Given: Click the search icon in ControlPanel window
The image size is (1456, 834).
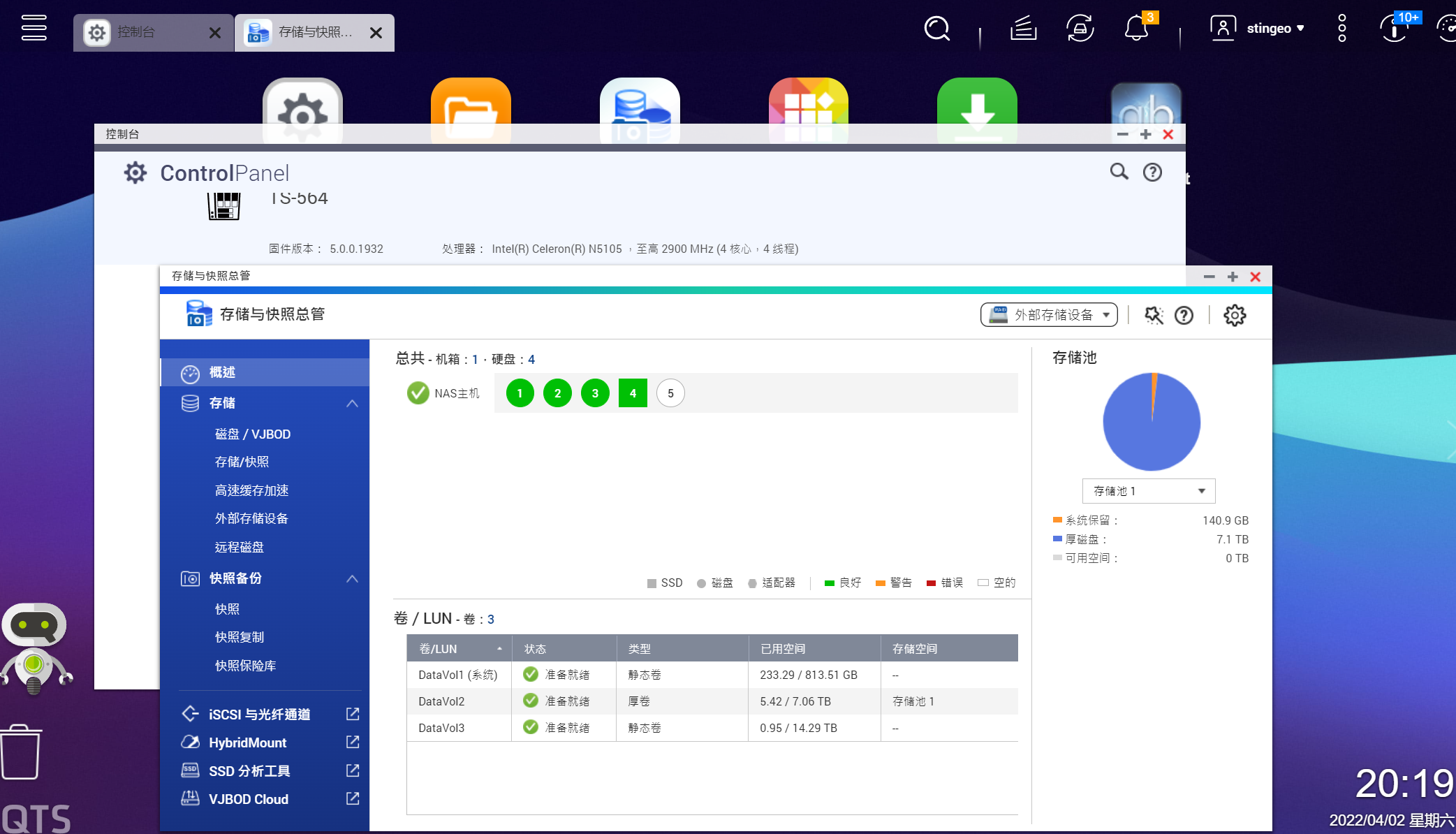Looking at the screenshot, I should 1119,172.
